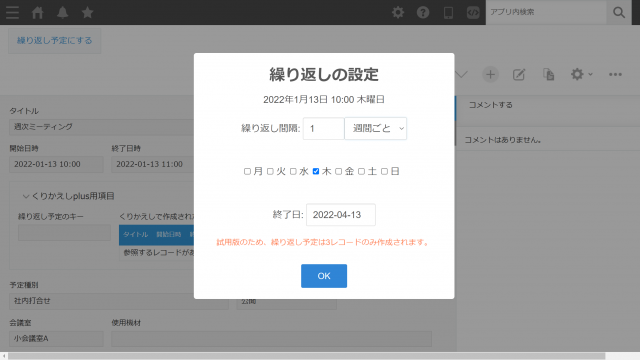Viewport: 640px width, 360px height.
Task: Check the 火 Tuesday checkbox
Action: coord(270,171)
